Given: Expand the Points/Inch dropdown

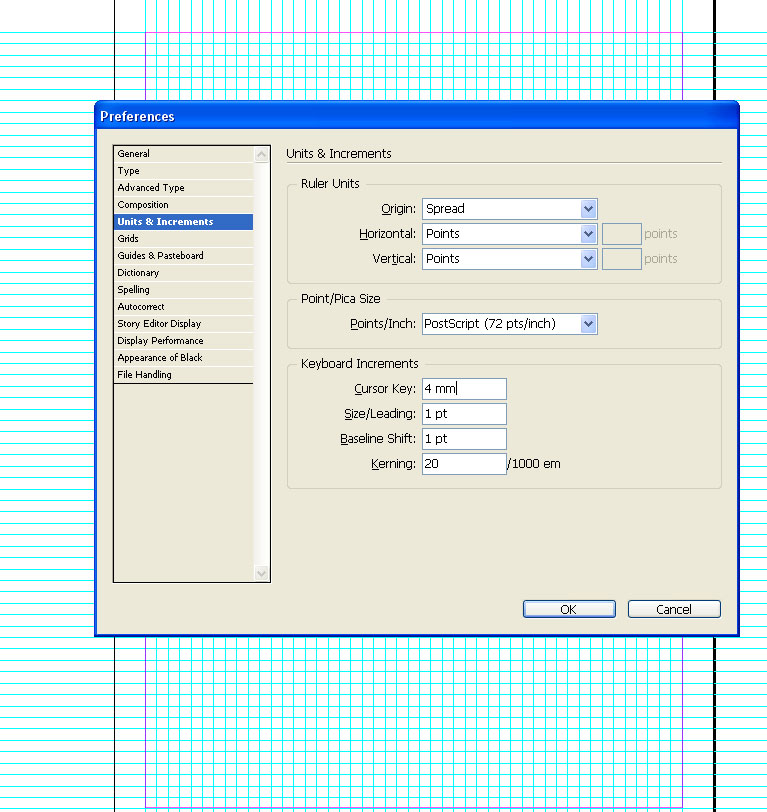Looking at the screenshot, I should tap(510, 324).
